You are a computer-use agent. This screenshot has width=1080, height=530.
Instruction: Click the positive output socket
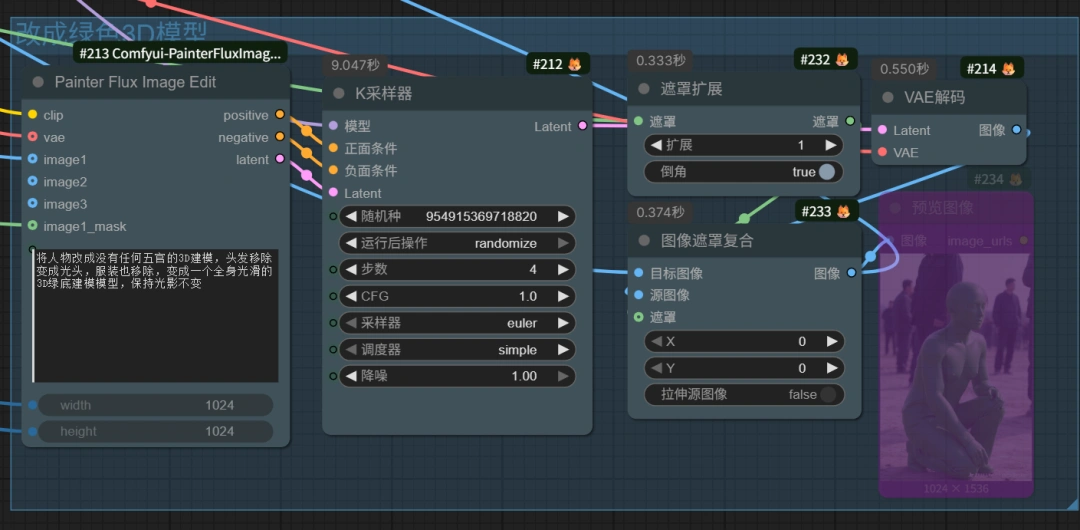(x=280, y=114)
